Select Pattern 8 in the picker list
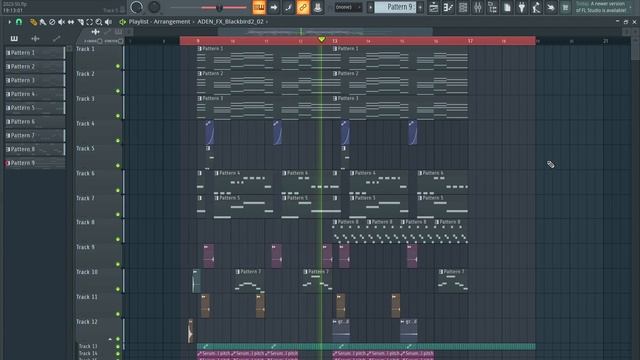640x360 pixels. pyautogui.click(x=35, y=149)
